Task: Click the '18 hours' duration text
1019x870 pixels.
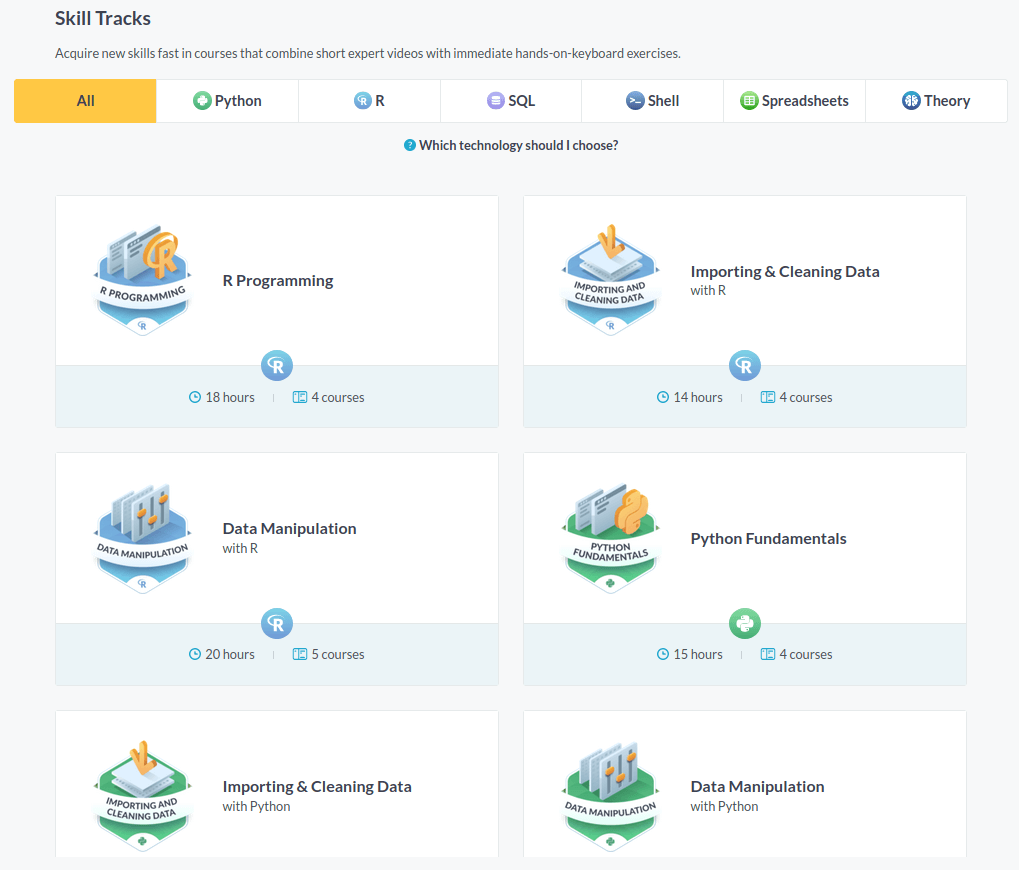Action: coord(230,397)
